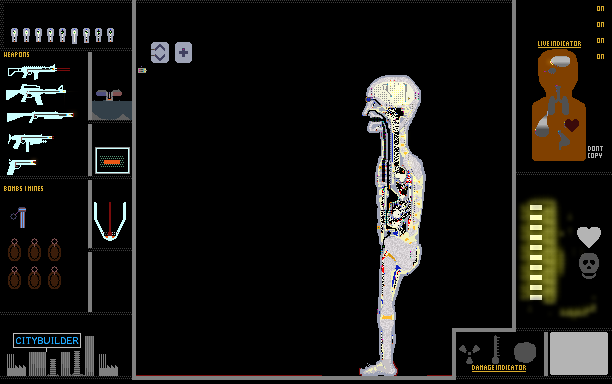Toggle the first 'on' switch
The image size is (612, 384).
pos(600,9)
